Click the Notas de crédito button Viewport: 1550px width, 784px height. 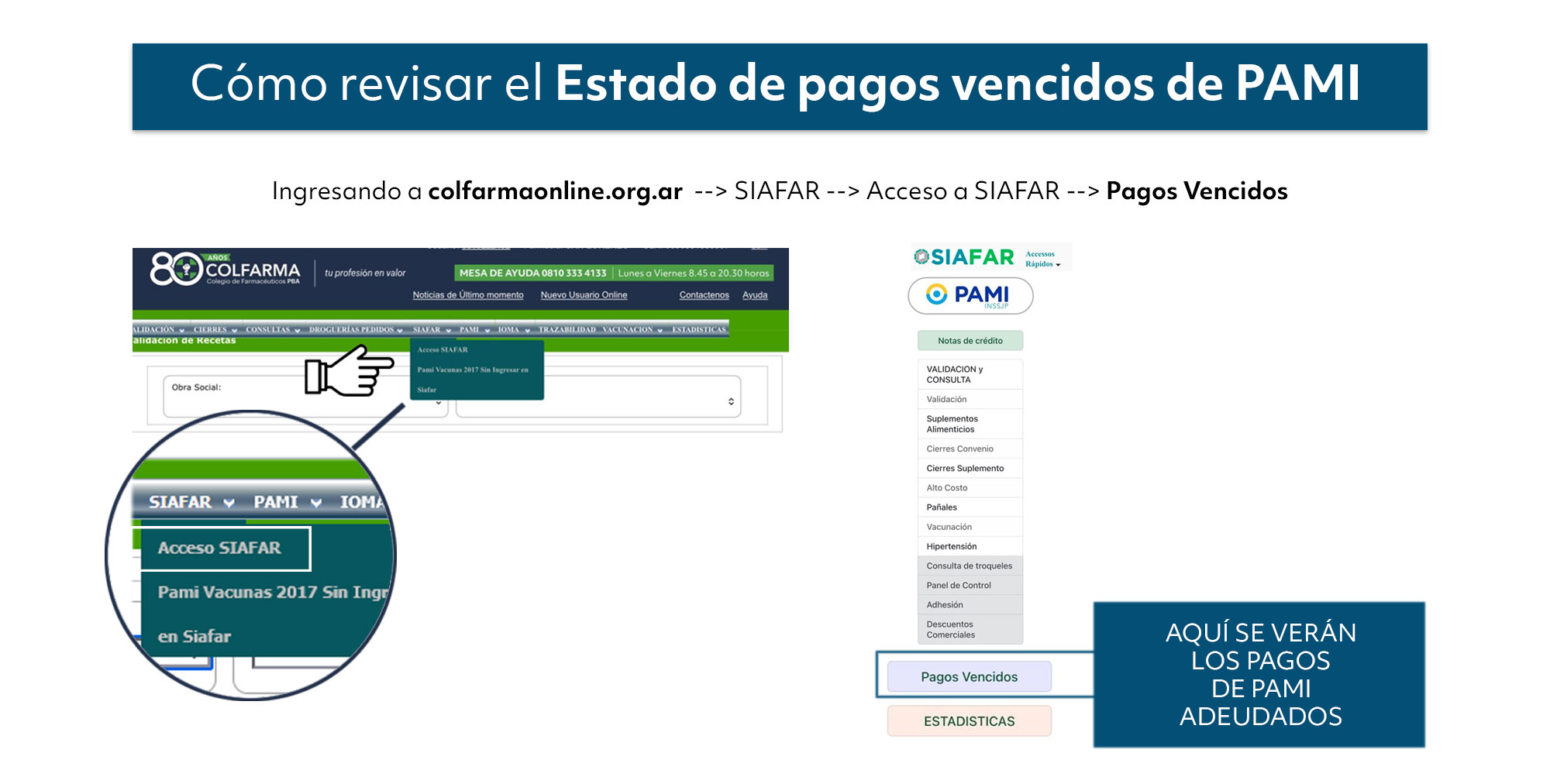click(x=970, y=341)
